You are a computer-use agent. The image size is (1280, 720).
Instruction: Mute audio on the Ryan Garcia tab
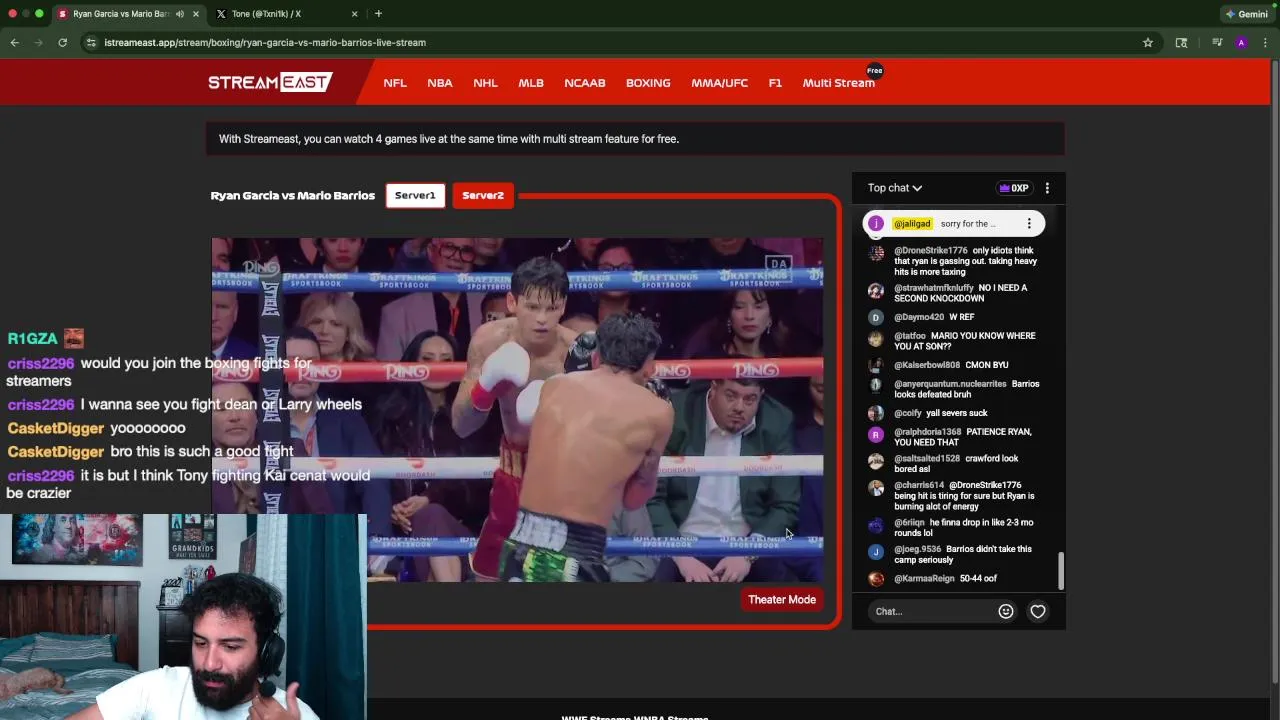coord(180,14)
